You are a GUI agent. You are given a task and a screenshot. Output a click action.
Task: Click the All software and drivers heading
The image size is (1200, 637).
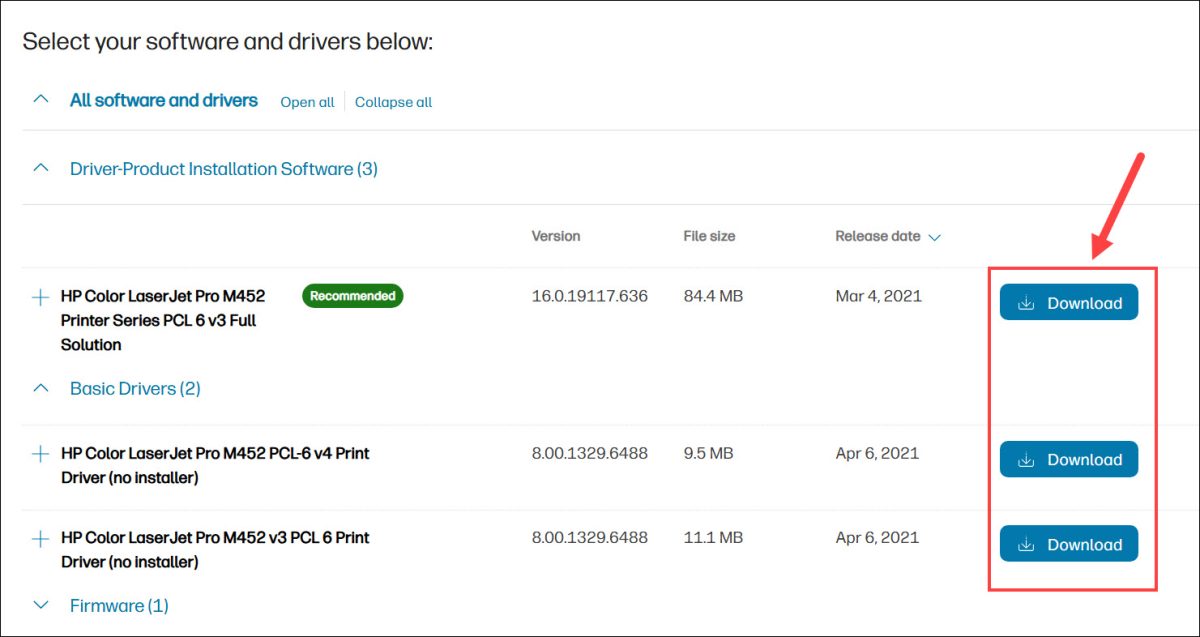(164, 100)
